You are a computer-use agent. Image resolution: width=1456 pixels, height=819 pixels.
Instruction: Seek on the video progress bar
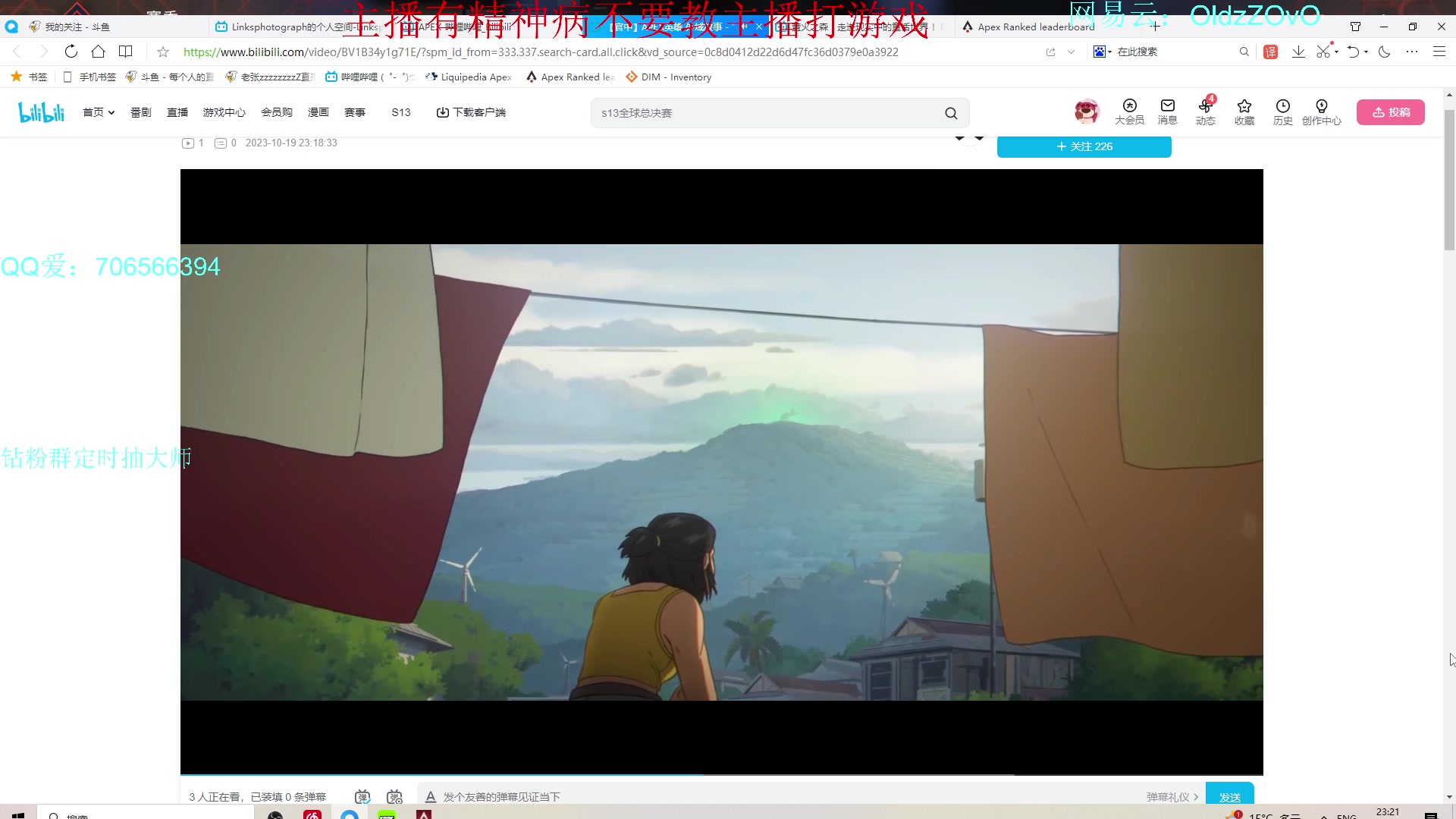(722, 774)
